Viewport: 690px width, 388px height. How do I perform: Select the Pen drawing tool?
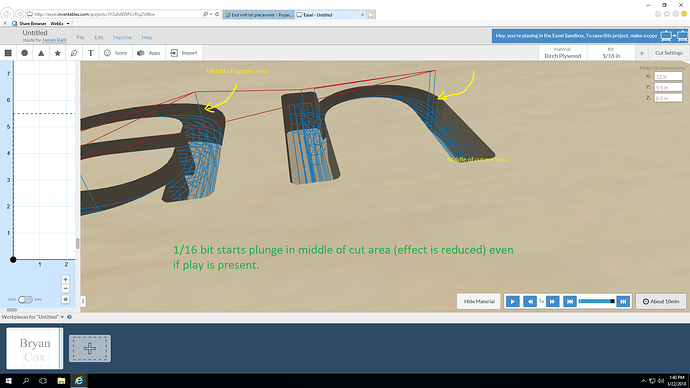click(74, 53)
